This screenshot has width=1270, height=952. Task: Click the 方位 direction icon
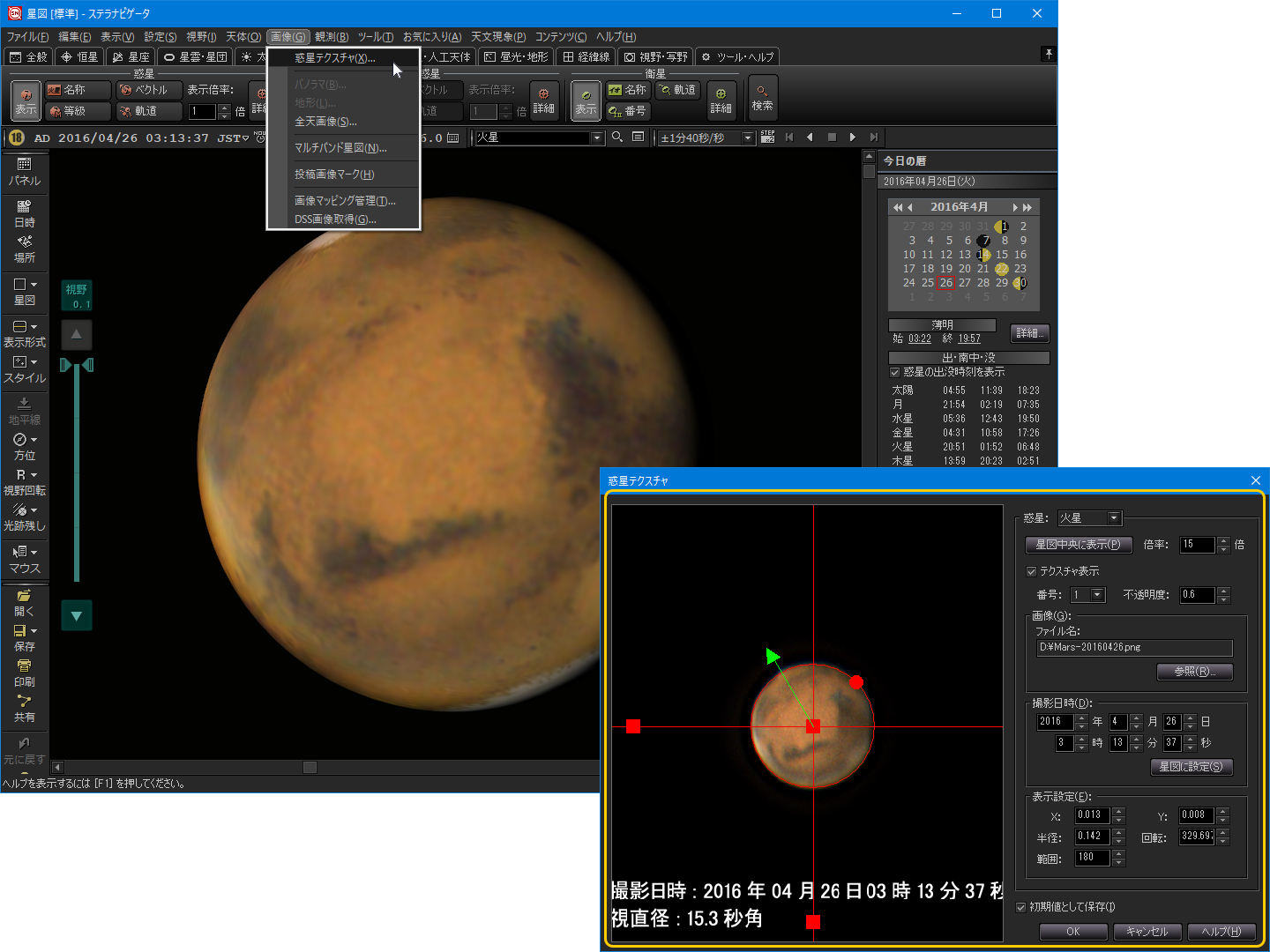(25, 447)
